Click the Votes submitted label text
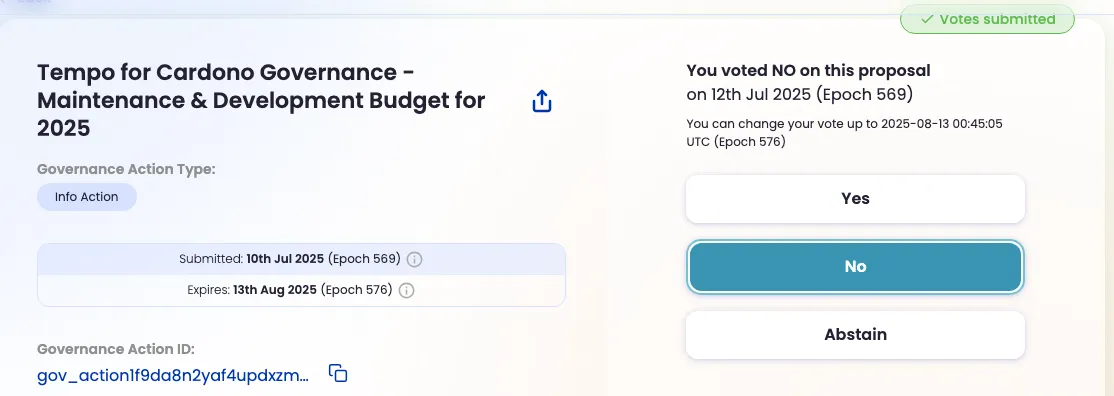This screenshot has width=1114, height=396. [997, 19]
